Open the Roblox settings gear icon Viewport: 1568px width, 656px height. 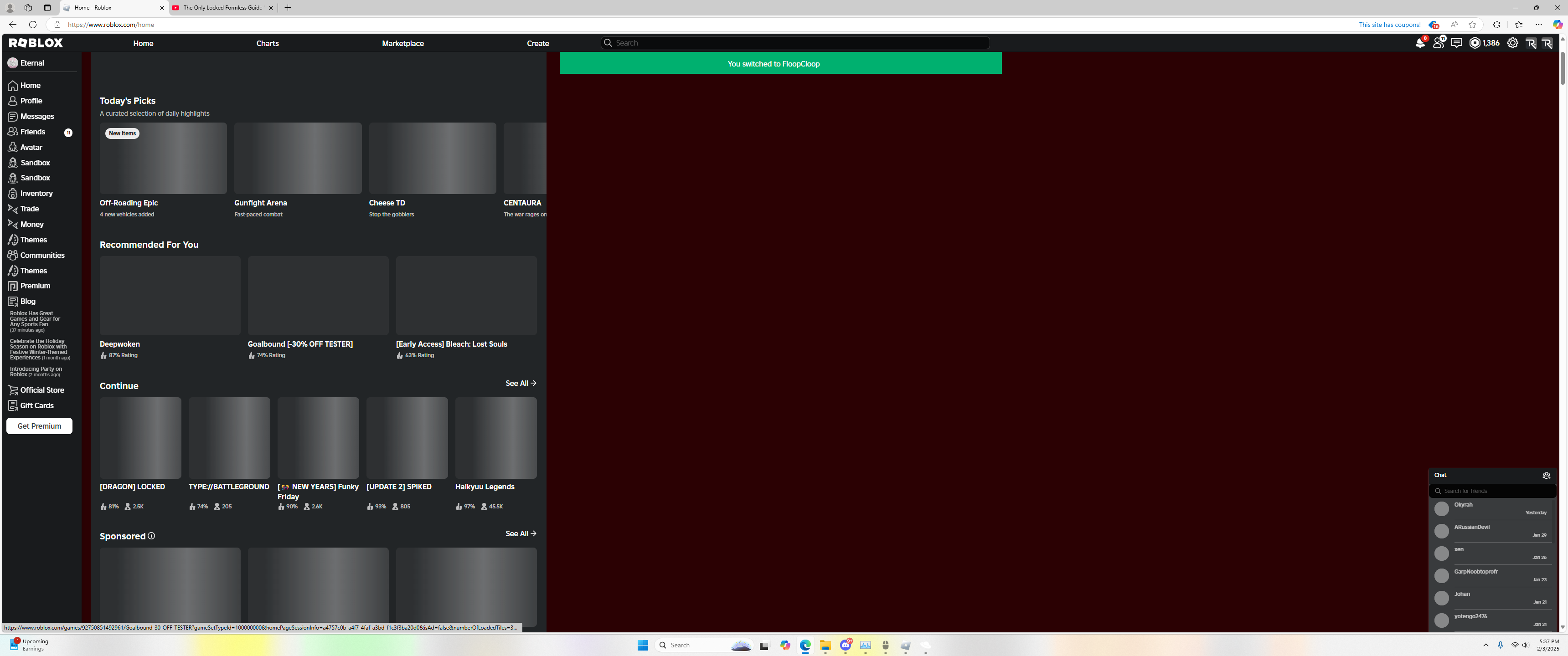point(1512,43)
